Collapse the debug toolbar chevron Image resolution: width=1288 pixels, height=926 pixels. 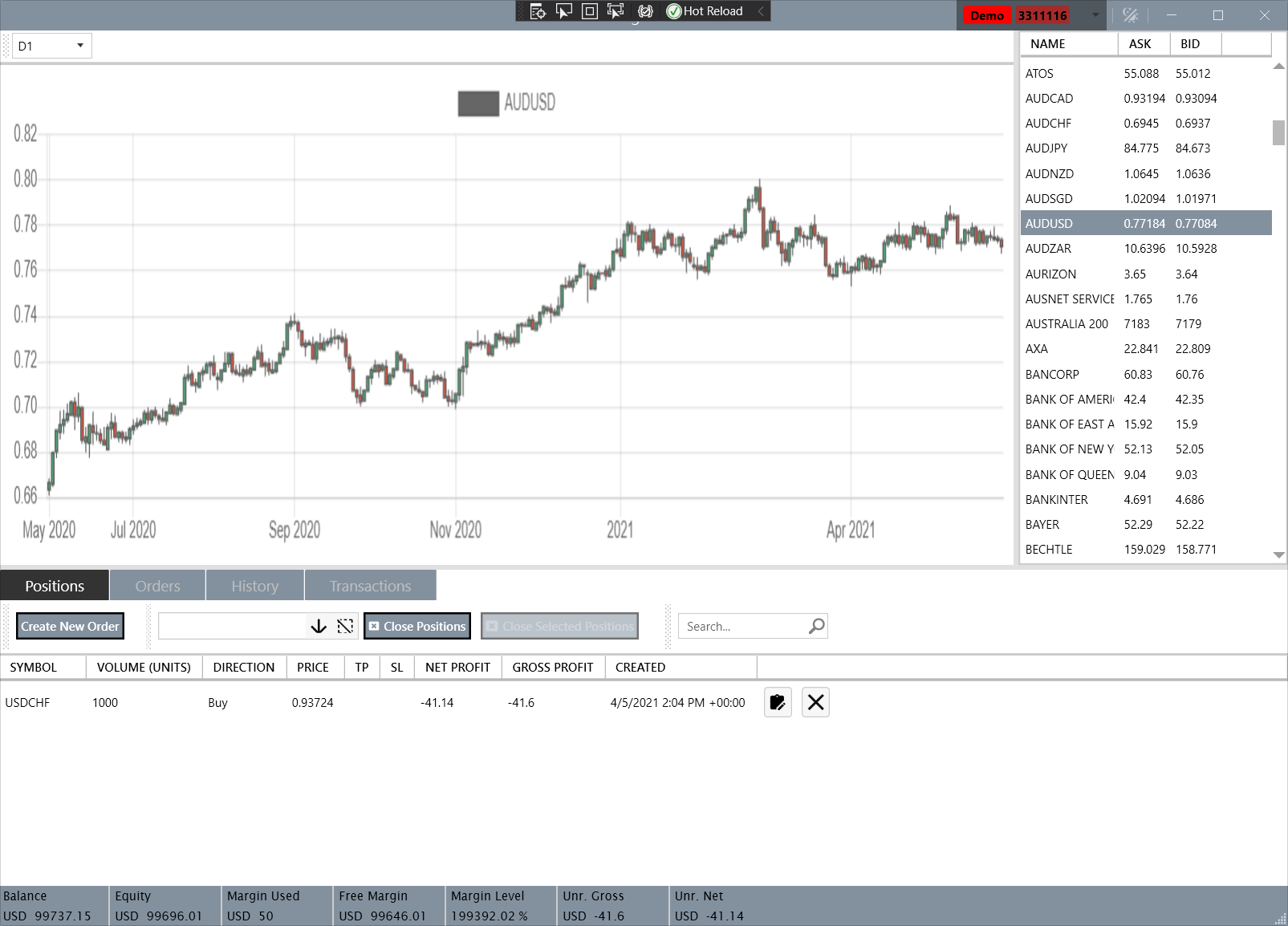pyautogui.click(x=761, y=11)
